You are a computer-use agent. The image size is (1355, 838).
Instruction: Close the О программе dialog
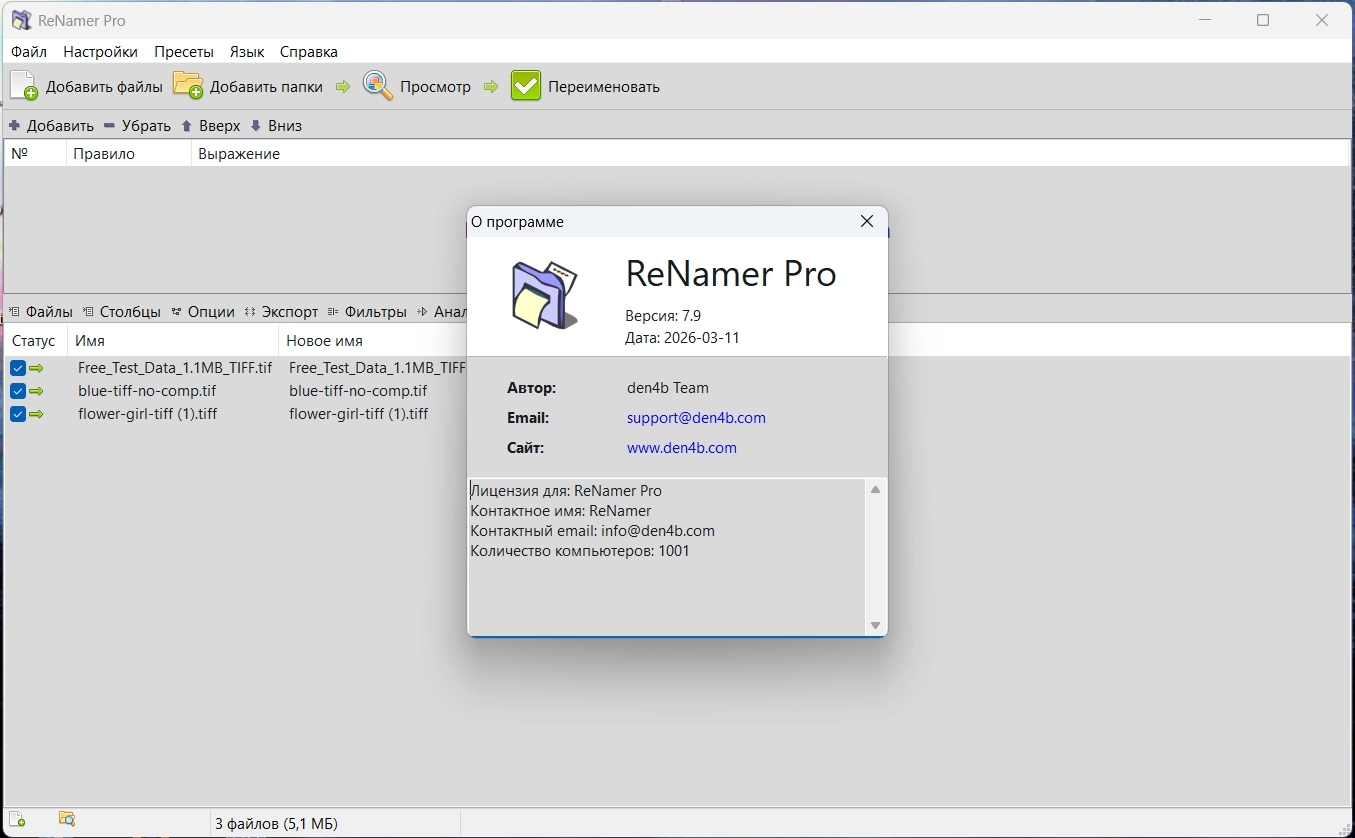[867, 222]
